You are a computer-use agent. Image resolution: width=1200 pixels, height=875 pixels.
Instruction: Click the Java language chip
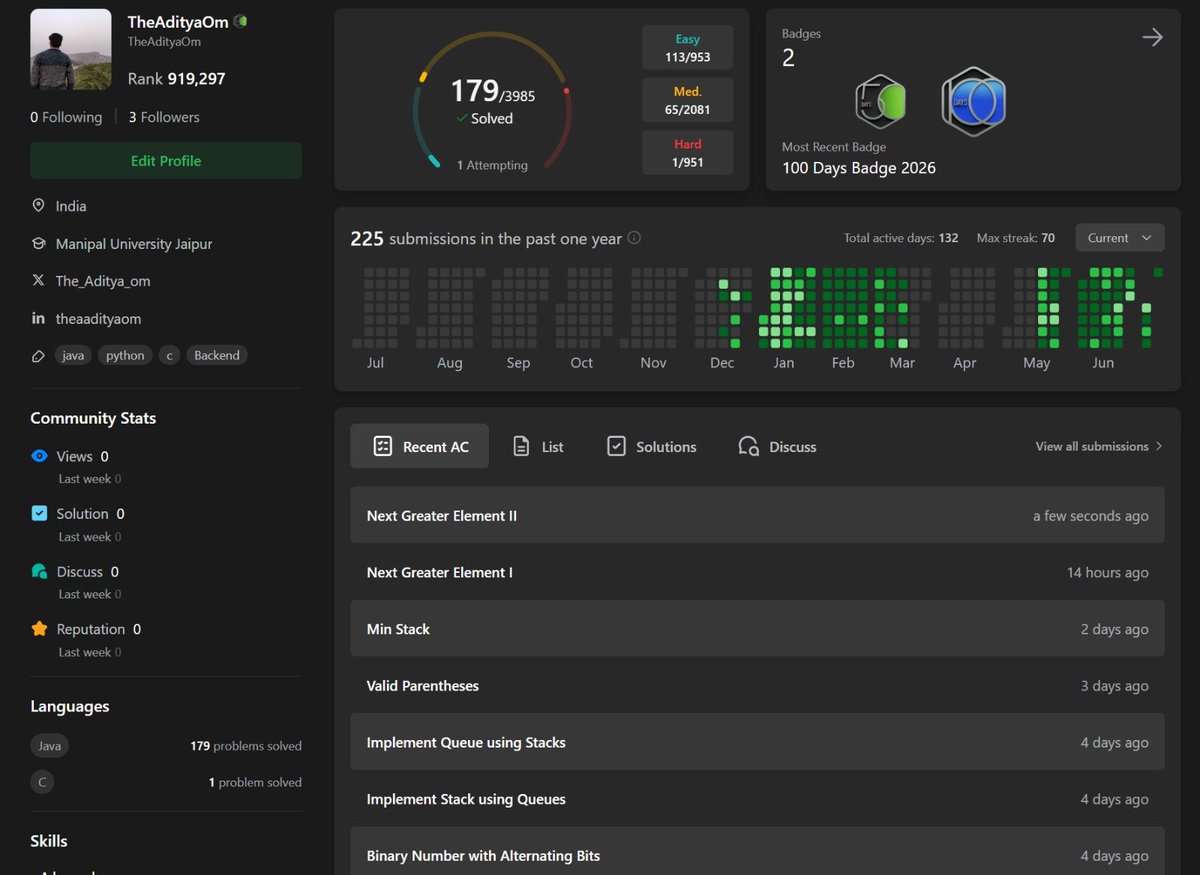click(x=50, y=745)
